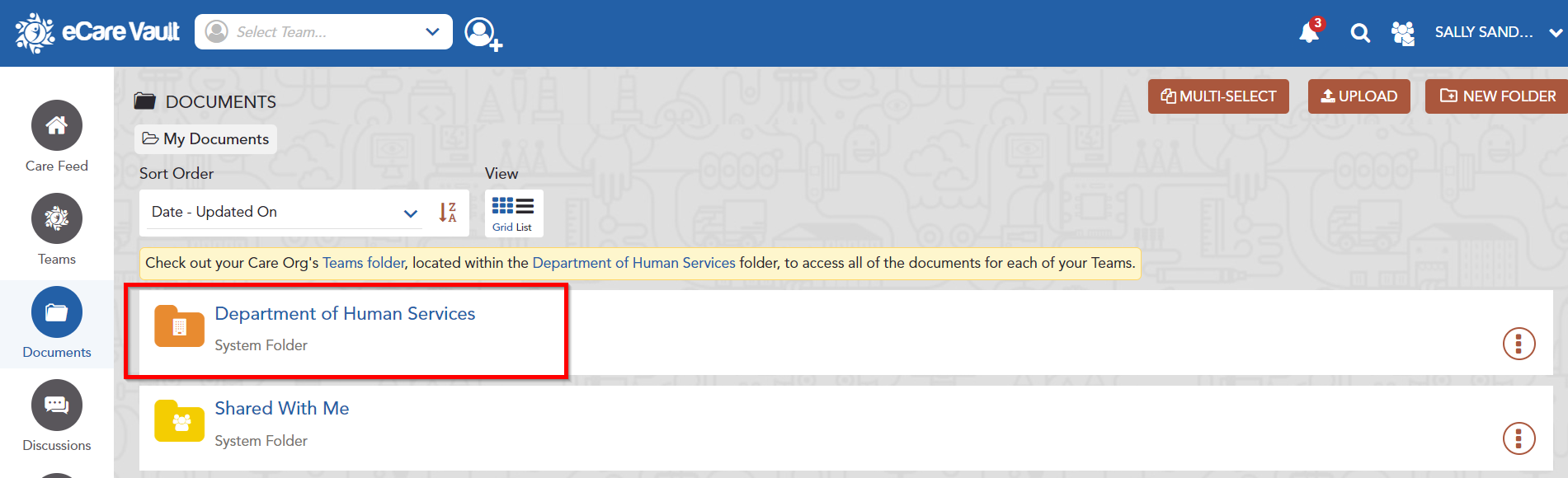Open the Shared With Me folder
Viewport: 1568px width, 478px height.
tap(282, 409)
